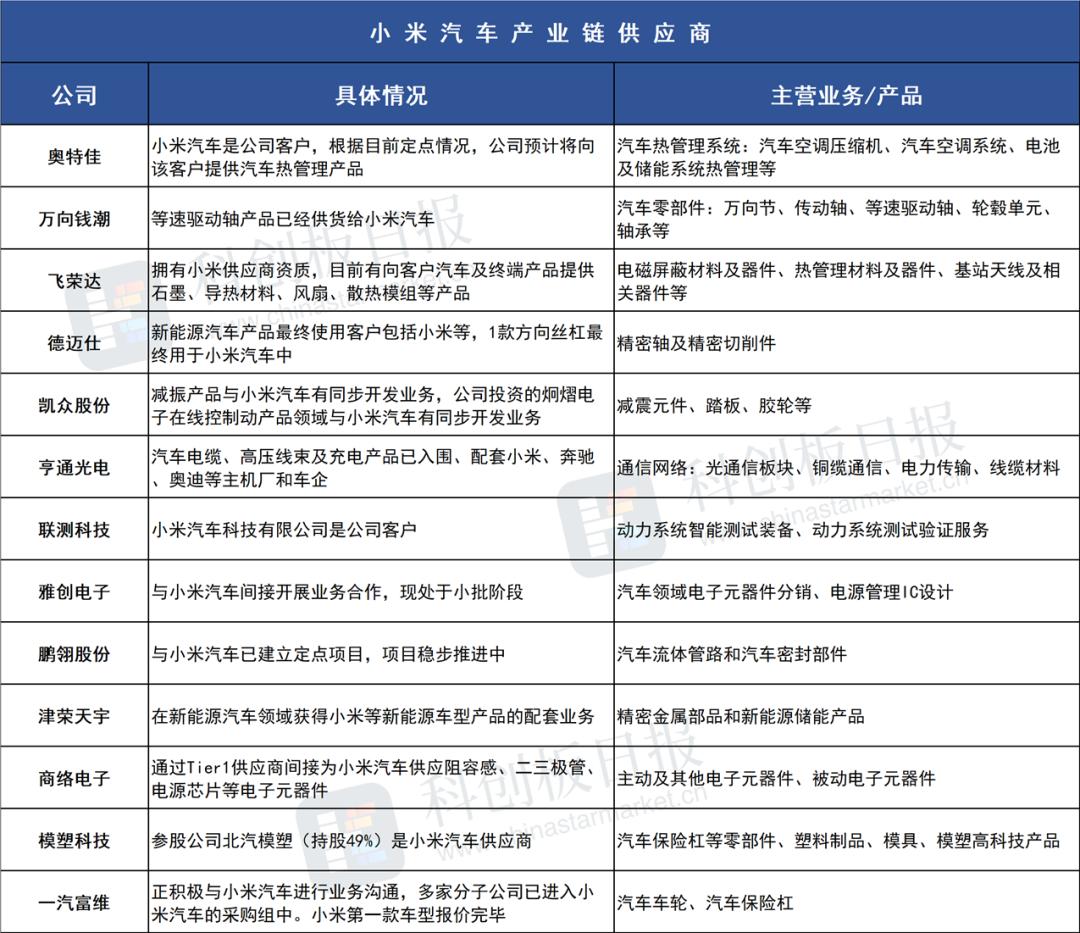Click company name 鹏翎股份

tap(74, 653)
